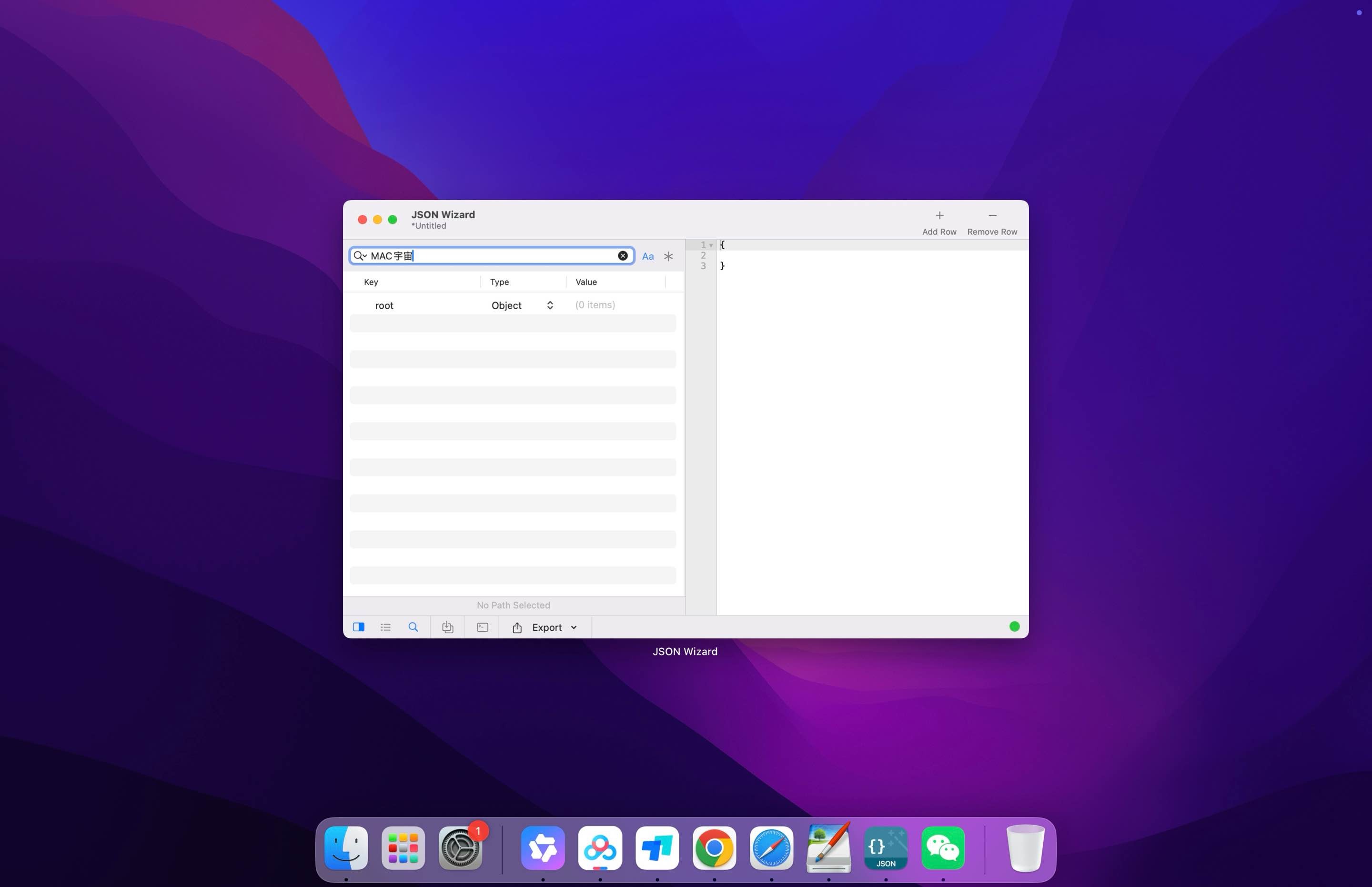1372x887 pixels.
Task: Clear the search field with the X icon
Action: [623, 255]
